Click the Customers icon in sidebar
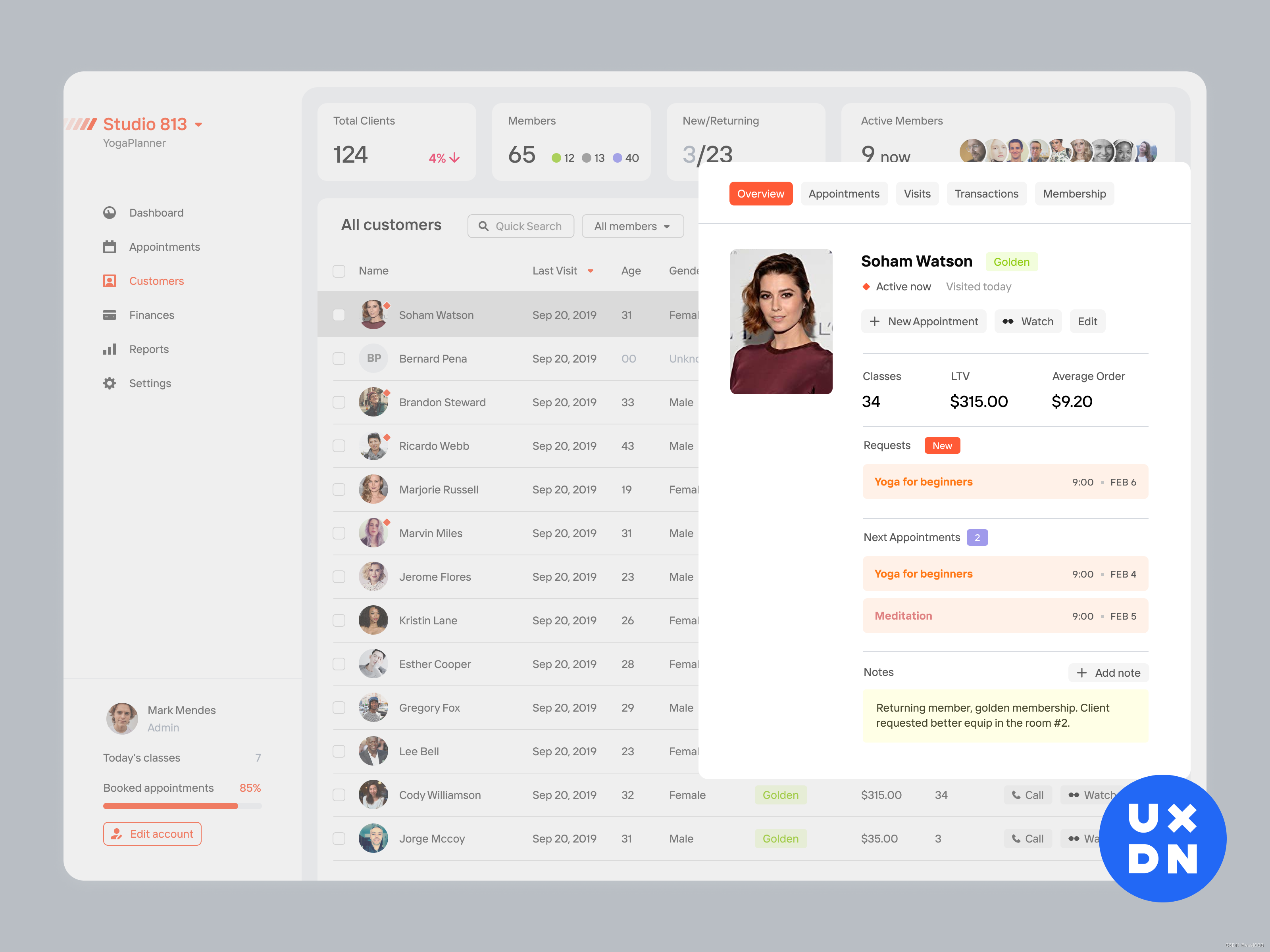1270x952 pixels. click(110, 281)
